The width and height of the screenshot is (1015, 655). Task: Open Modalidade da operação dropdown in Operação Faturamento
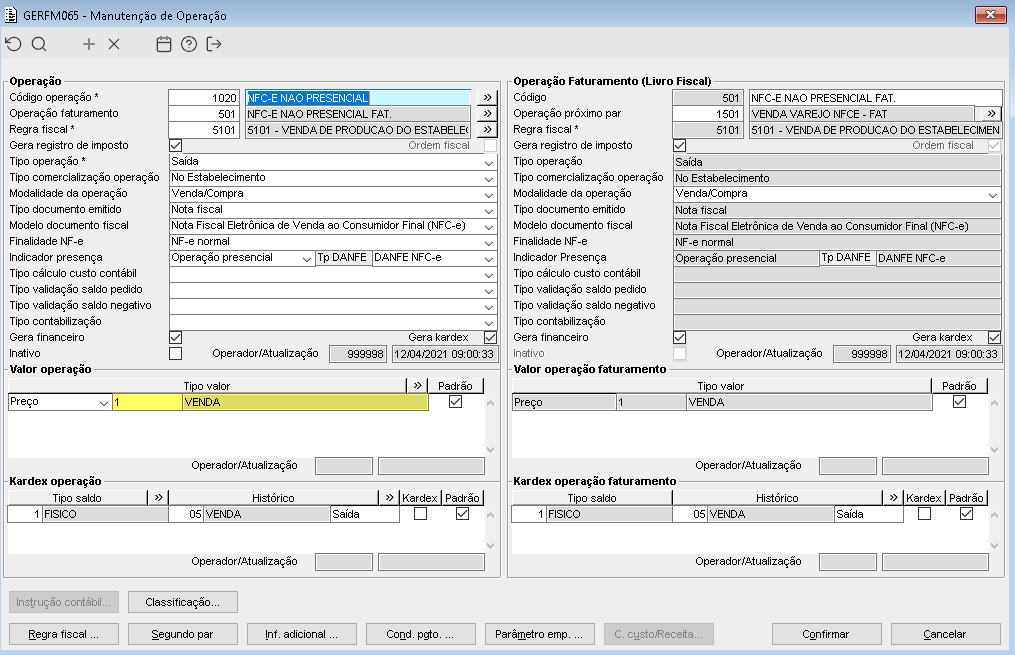pos(993,194)
